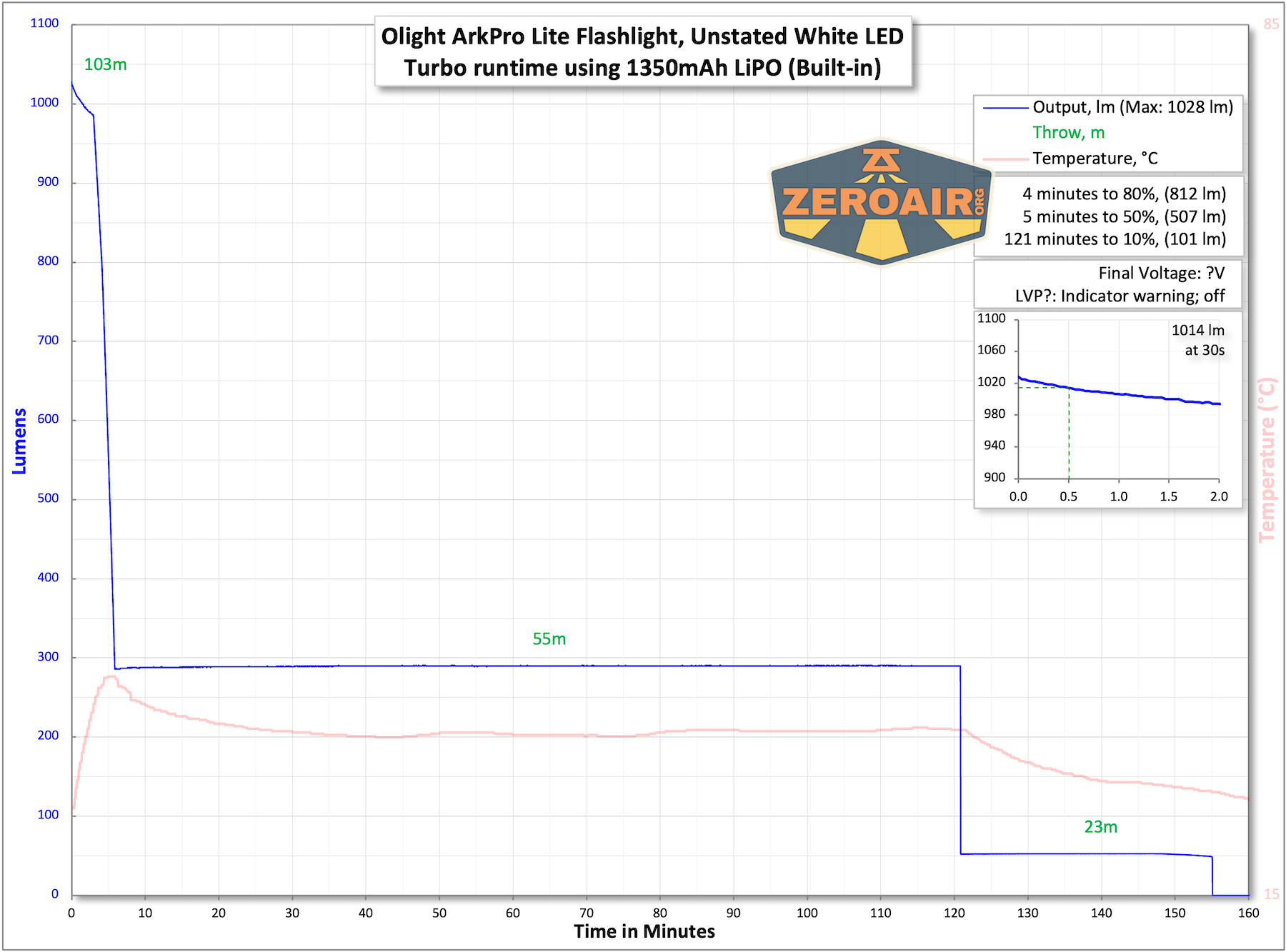This screenshot has width=1286, height=952.
Task: Select the "121 minutes to 10%" statistic
Action: point(1115,239)
